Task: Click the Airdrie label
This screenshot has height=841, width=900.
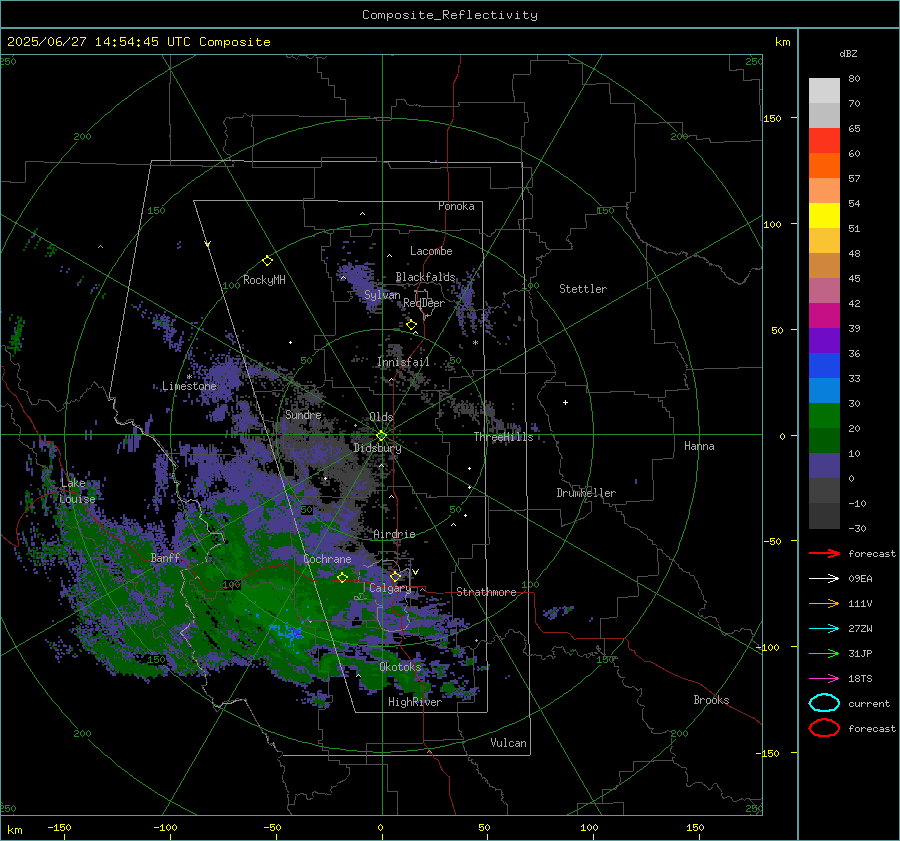Action: [394, 534]
